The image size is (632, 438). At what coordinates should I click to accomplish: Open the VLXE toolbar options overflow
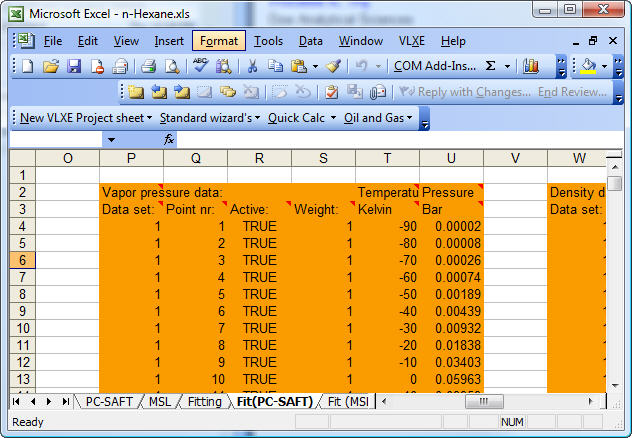click(x=424, y=119)
